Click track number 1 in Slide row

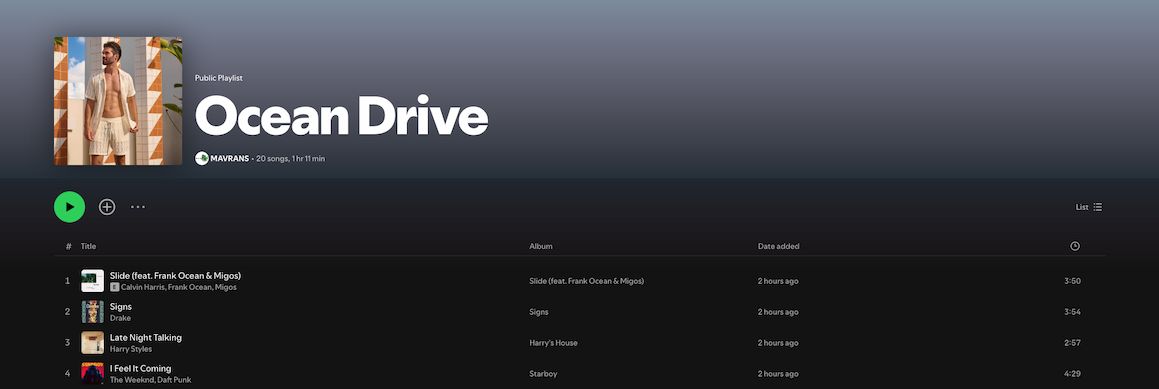[x=67, y=281]
